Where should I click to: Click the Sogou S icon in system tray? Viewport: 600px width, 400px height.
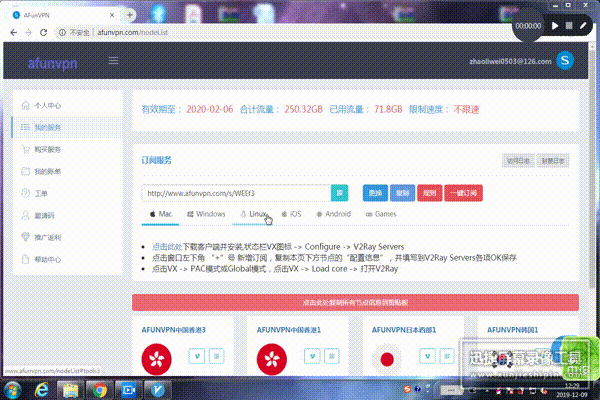407,389
